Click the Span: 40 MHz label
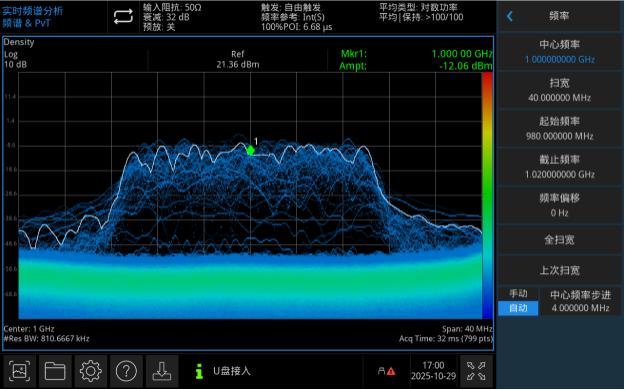 pyautogui.click(x=467, y=329)
